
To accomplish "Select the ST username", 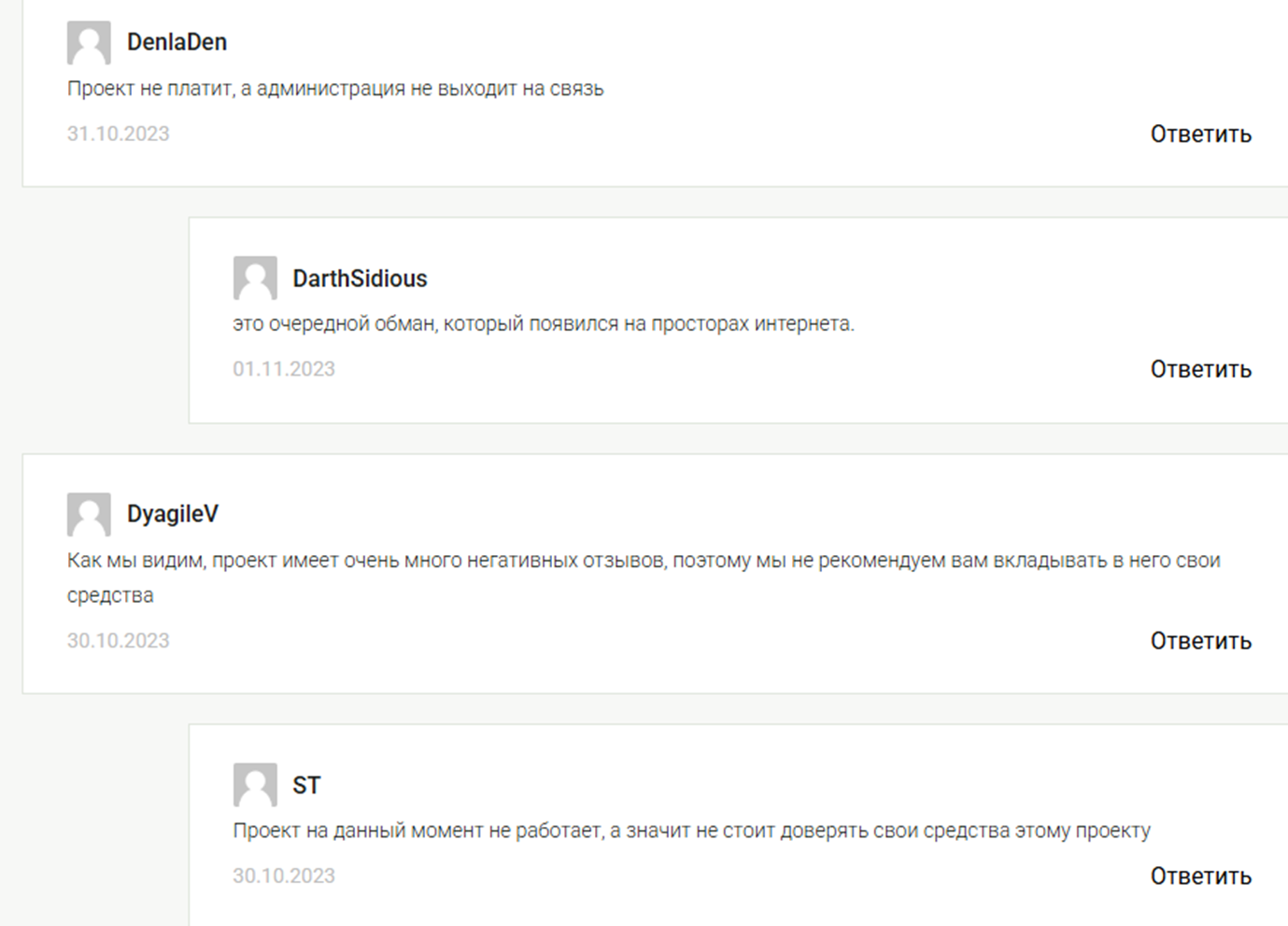I will 306,785.
